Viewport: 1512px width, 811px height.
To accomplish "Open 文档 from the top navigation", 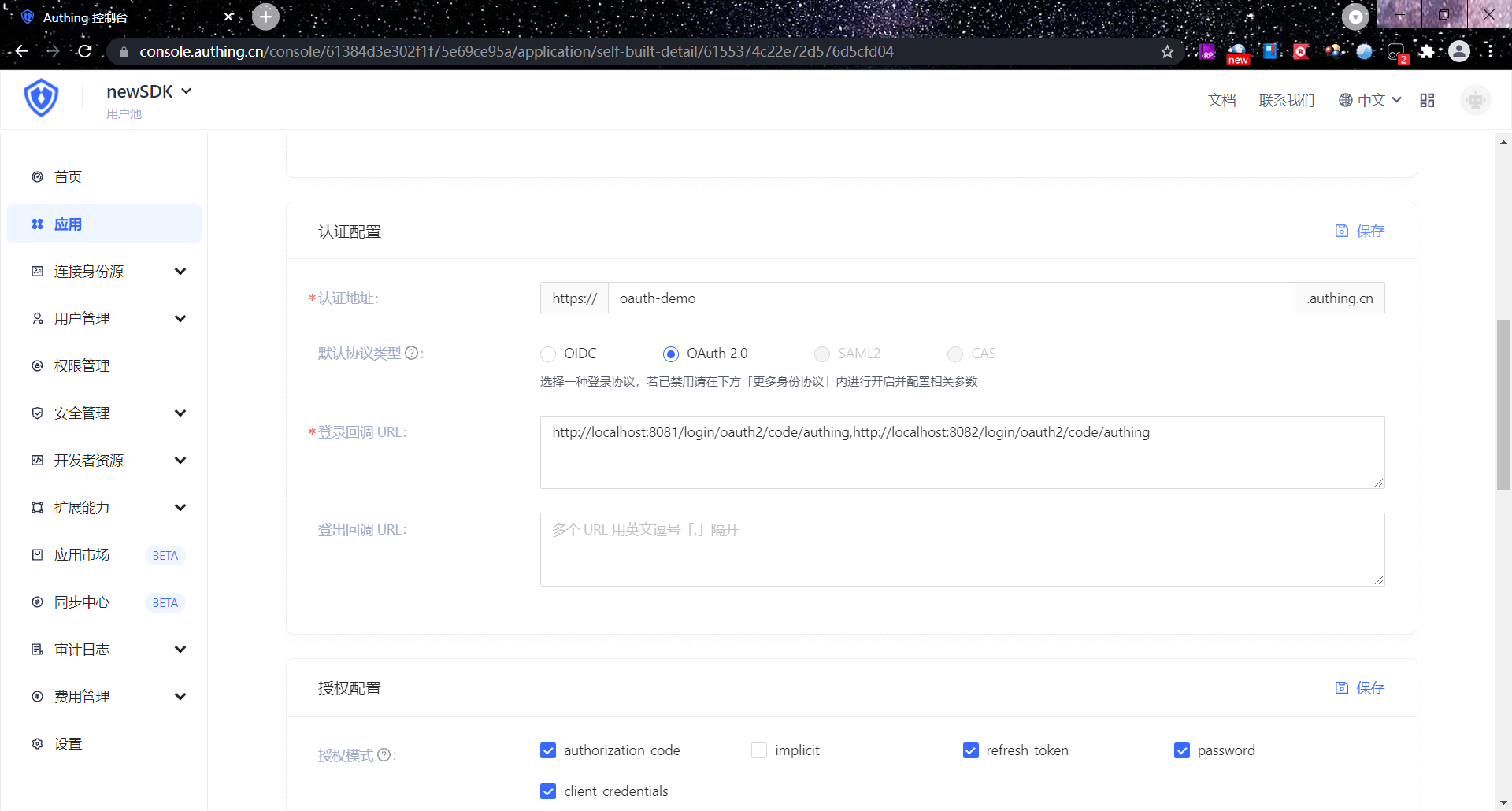I will [1221, 100].
